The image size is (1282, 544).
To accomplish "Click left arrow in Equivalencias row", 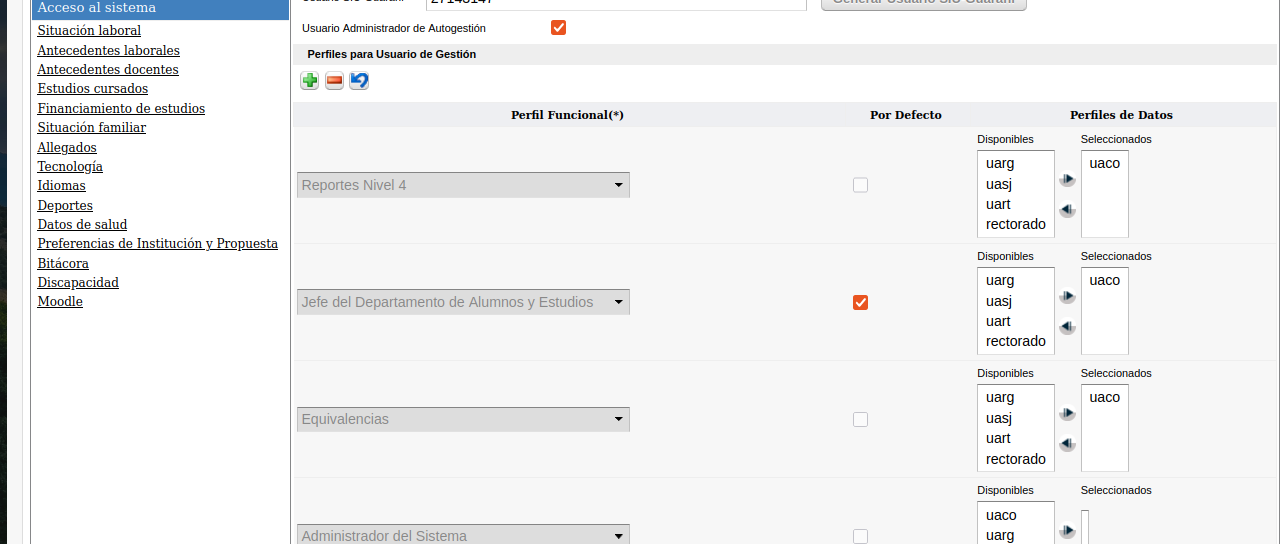I will pyautogui.click(x=1067, y=444).
